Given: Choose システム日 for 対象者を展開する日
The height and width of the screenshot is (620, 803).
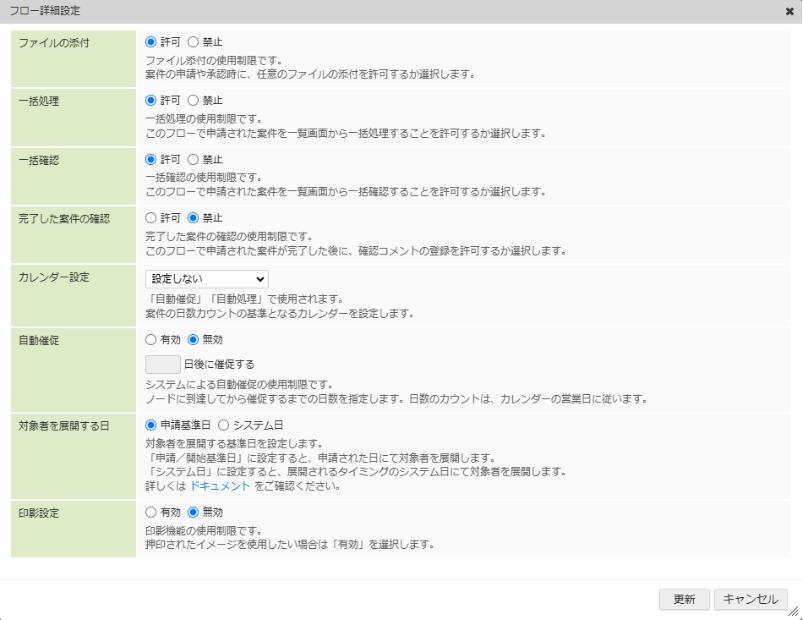Looking at the screenshot, I should click(x=224, y=424).
